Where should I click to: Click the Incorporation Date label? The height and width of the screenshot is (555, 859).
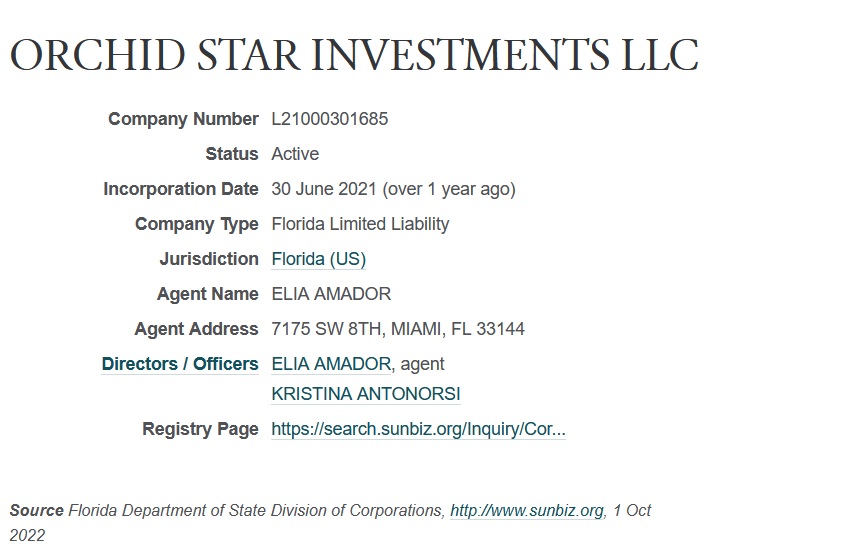point(181,189)
